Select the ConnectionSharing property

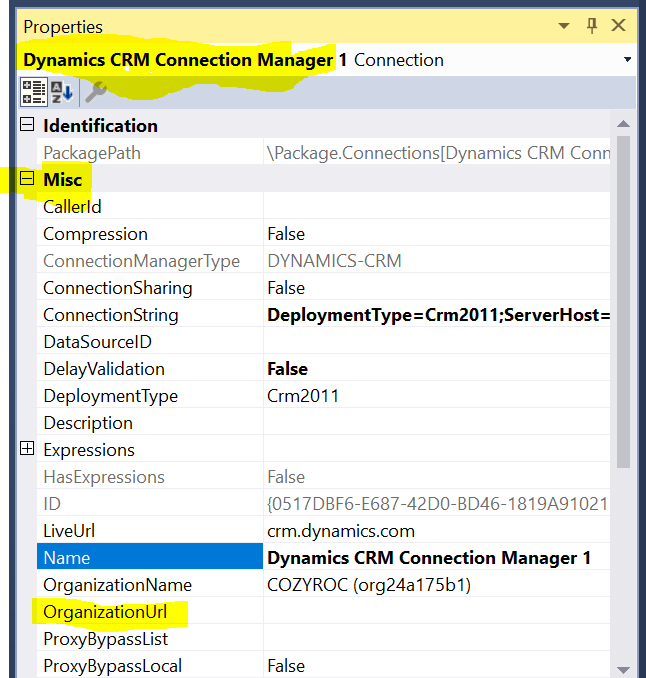point(150,288)
